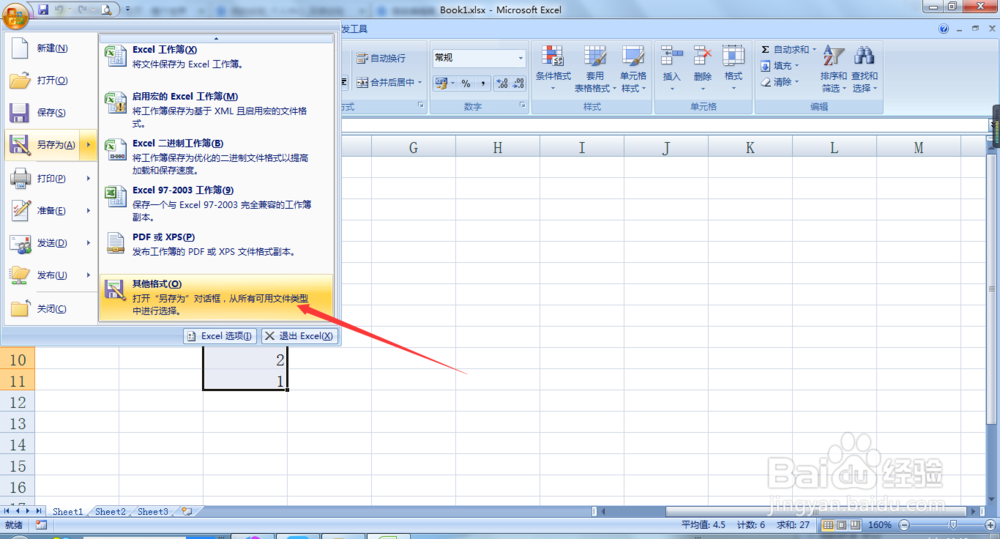
Task: Click the decrease decimal icon
Action: pos(518,84)
